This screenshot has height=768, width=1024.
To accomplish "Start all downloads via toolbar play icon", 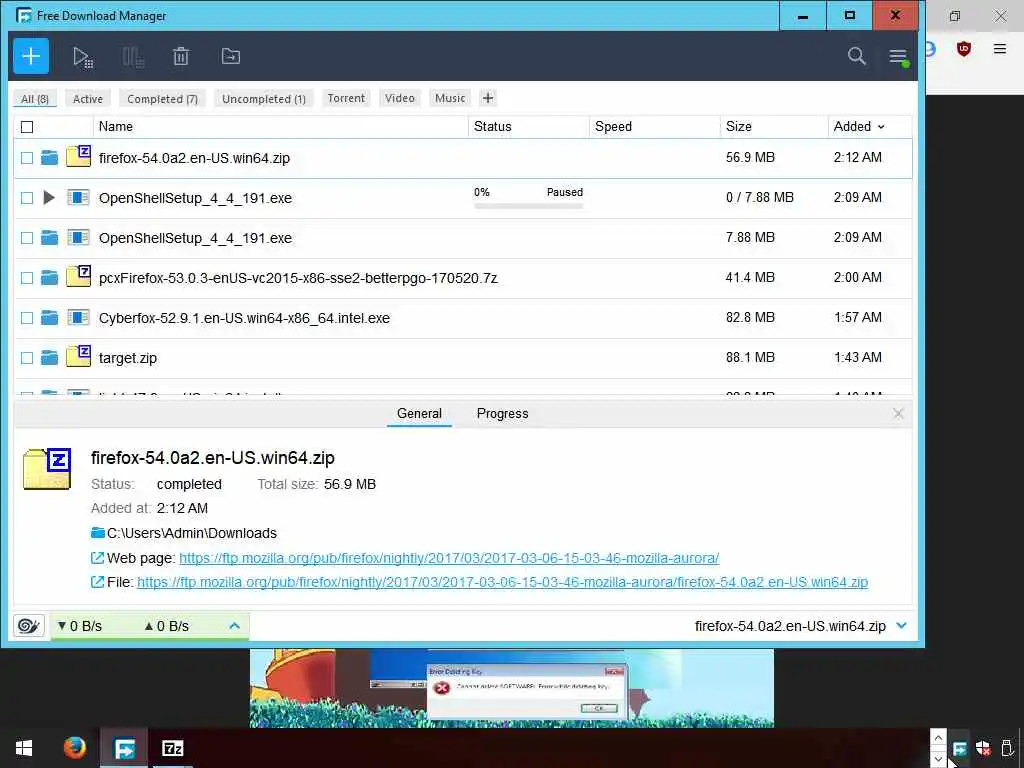I will 82,57.
